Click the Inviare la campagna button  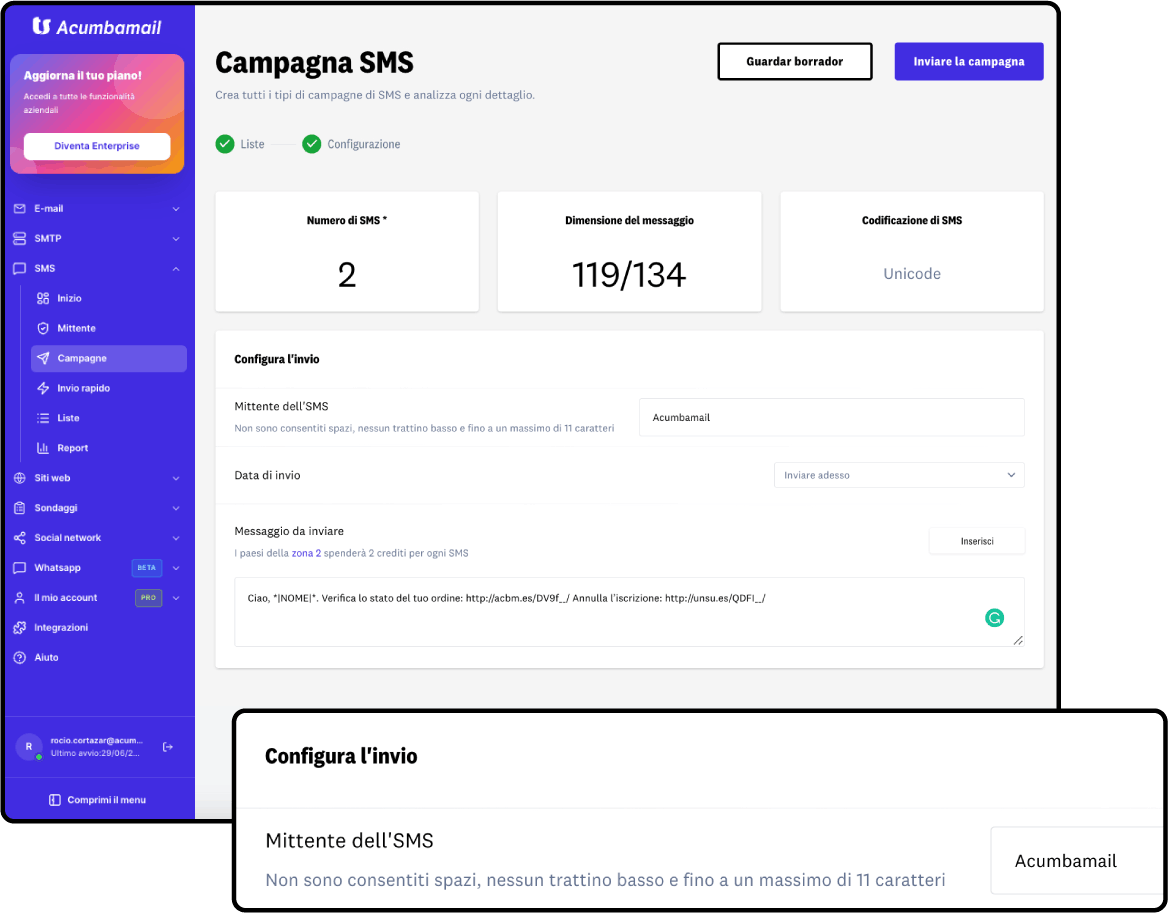[968, 61]
